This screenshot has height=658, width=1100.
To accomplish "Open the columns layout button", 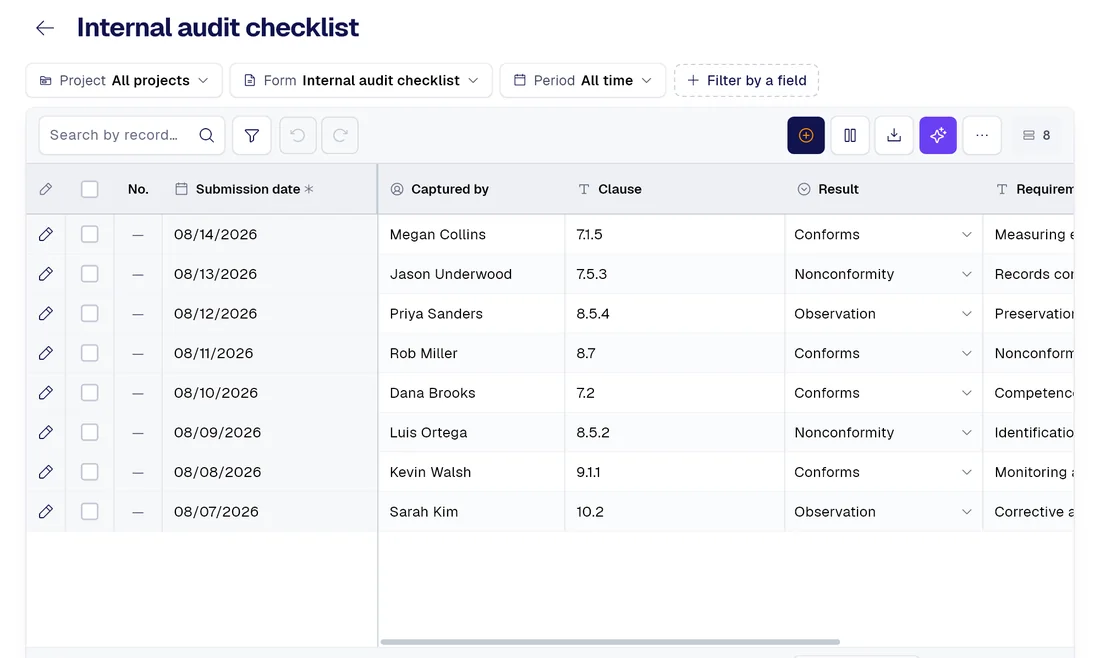I will point(850,135).
